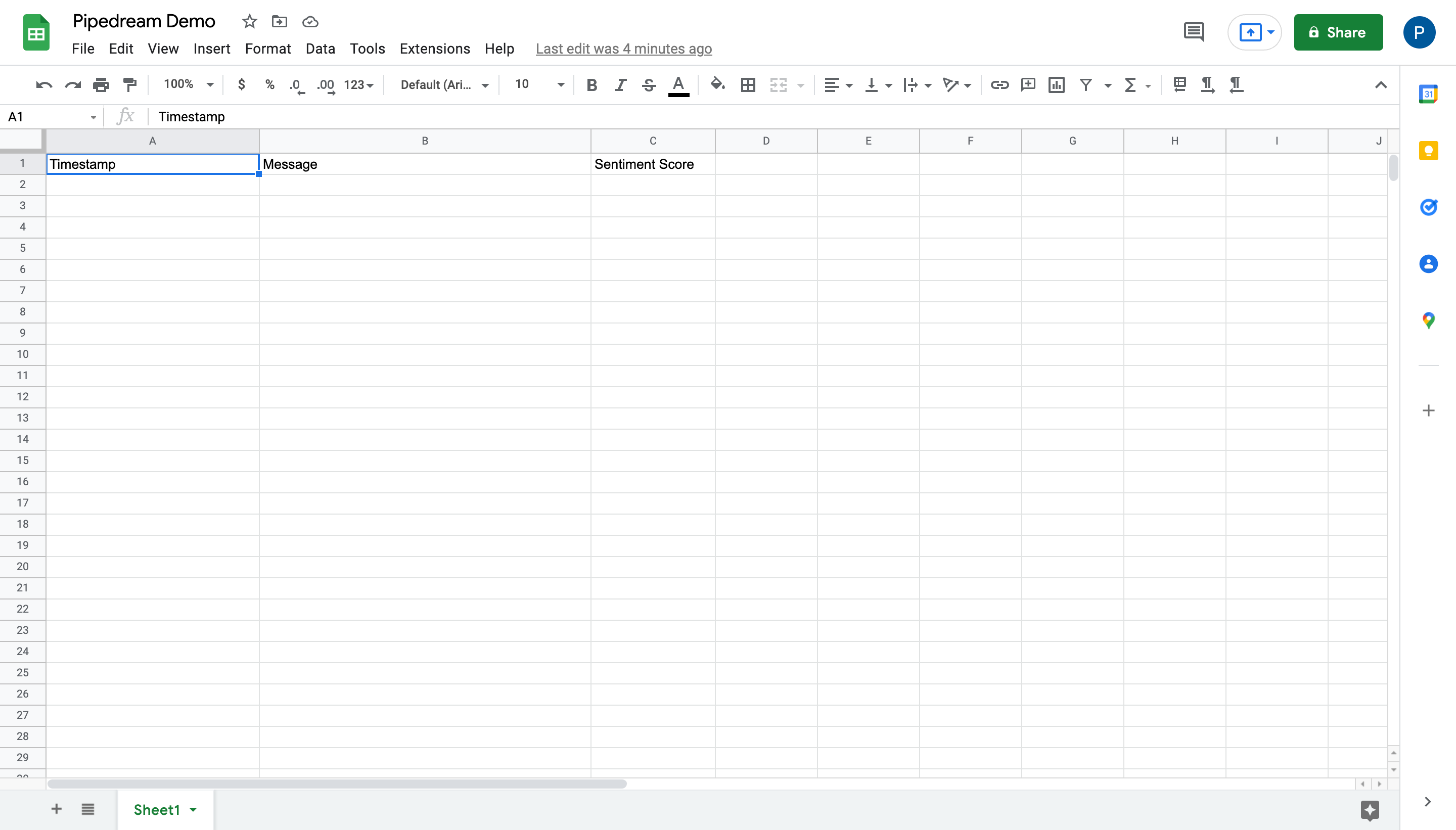Click the text color swatch icon
This screenshot has height=830, width=1456.
pyautogui.click(x=678, y=85)
